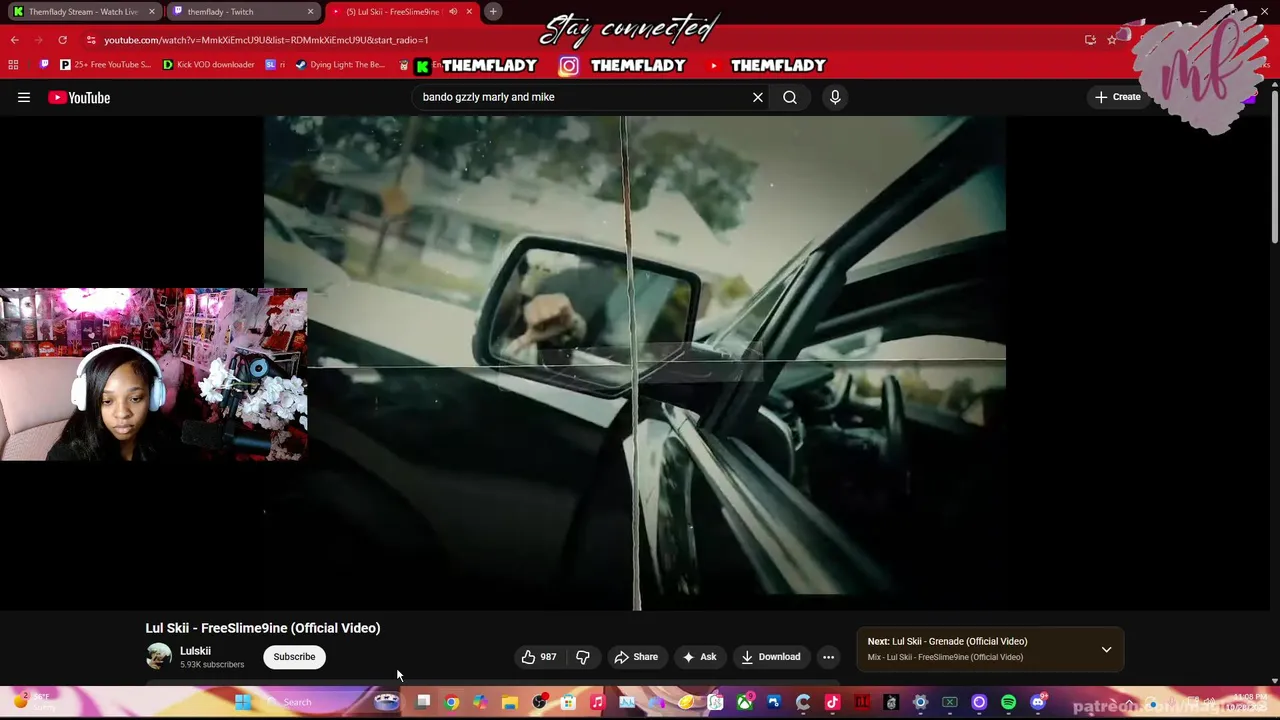Mute the YouTube tab via speaker icon
1280x720 pixels.
452,11
